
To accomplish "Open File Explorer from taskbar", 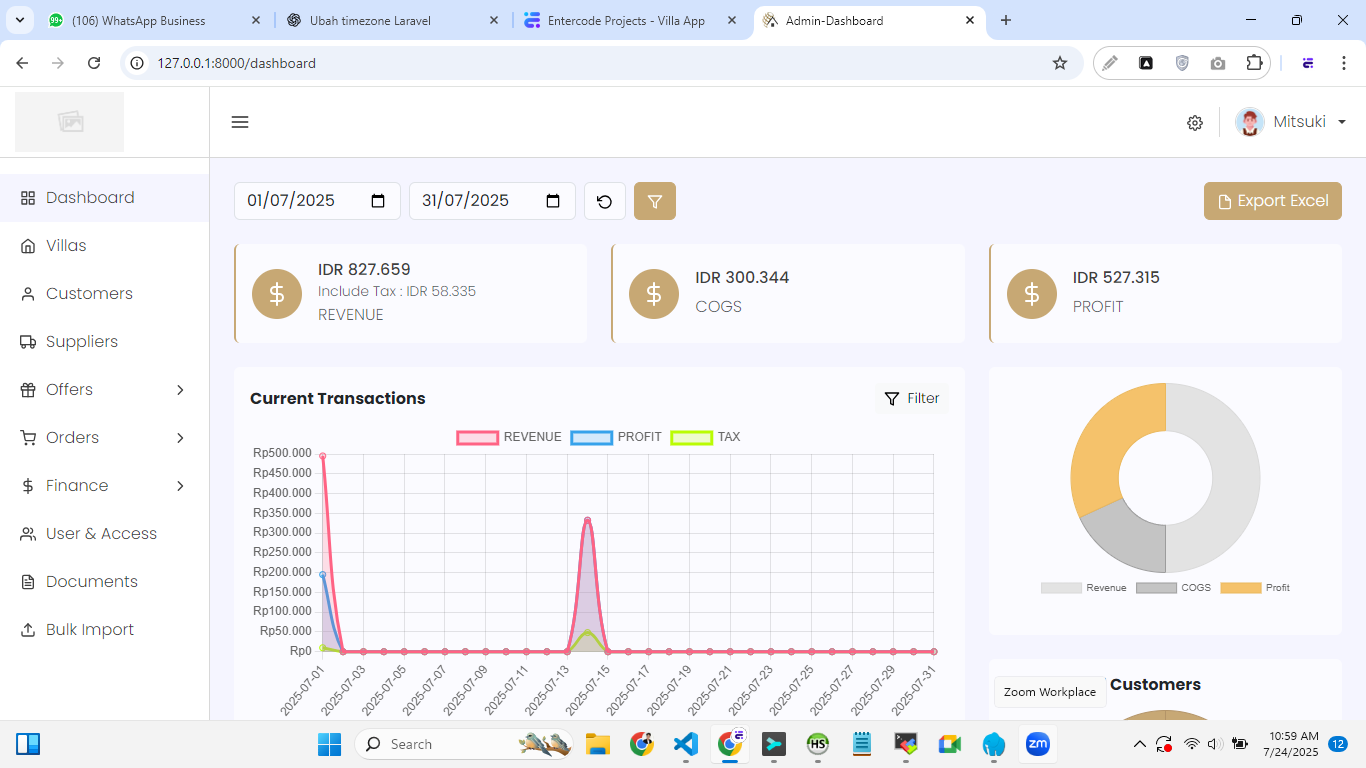I will pos(598,744).
